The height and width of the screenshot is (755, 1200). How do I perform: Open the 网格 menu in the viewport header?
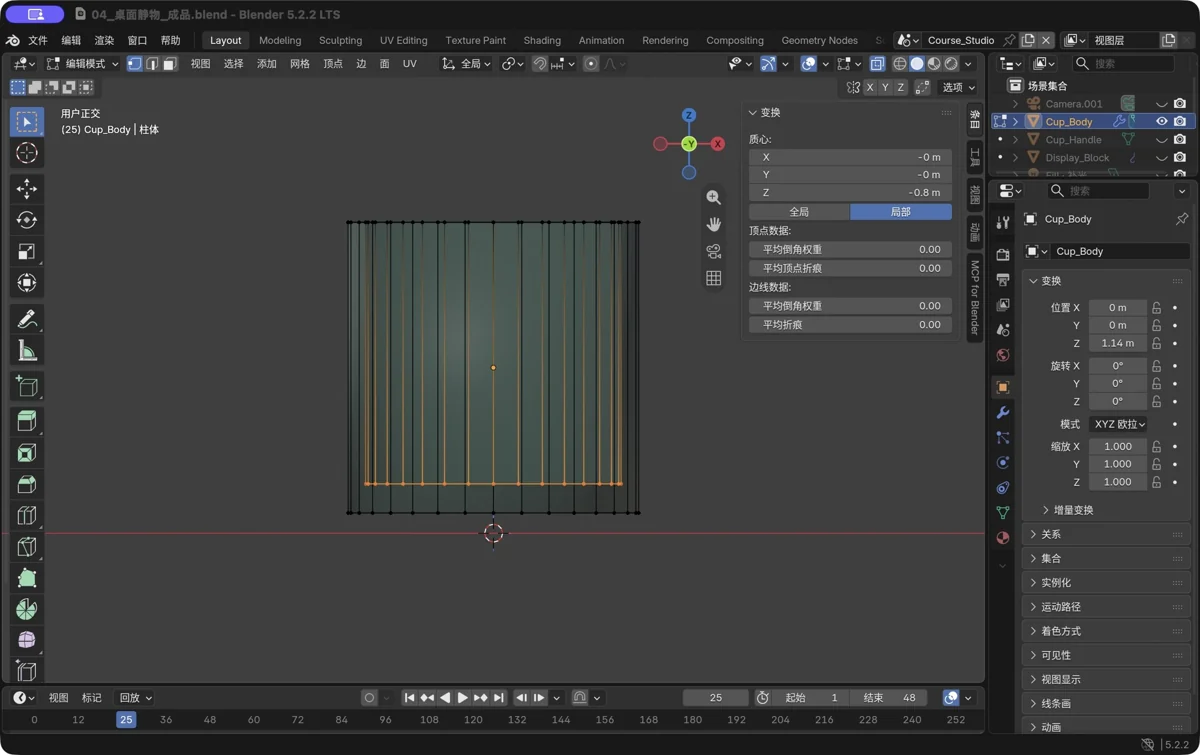[x=299, y=64]
